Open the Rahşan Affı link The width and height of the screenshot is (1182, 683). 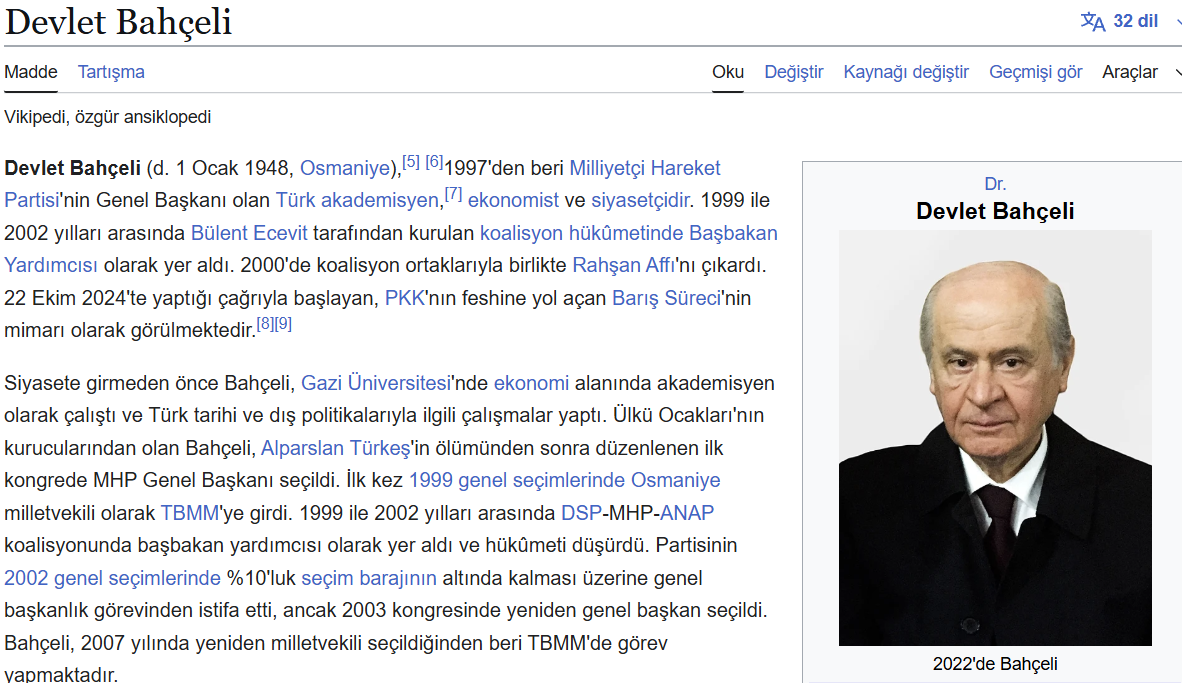[623, 265]
